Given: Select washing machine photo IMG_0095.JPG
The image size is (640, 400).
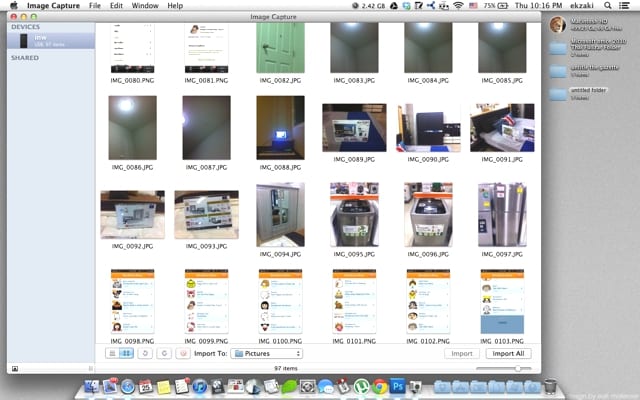Looking at the screenshot, I should click(354, 215).
